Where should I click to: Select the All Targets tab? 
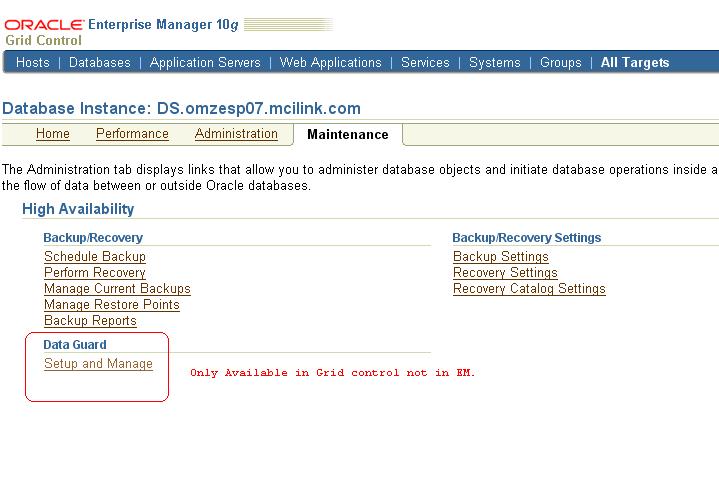635,62
